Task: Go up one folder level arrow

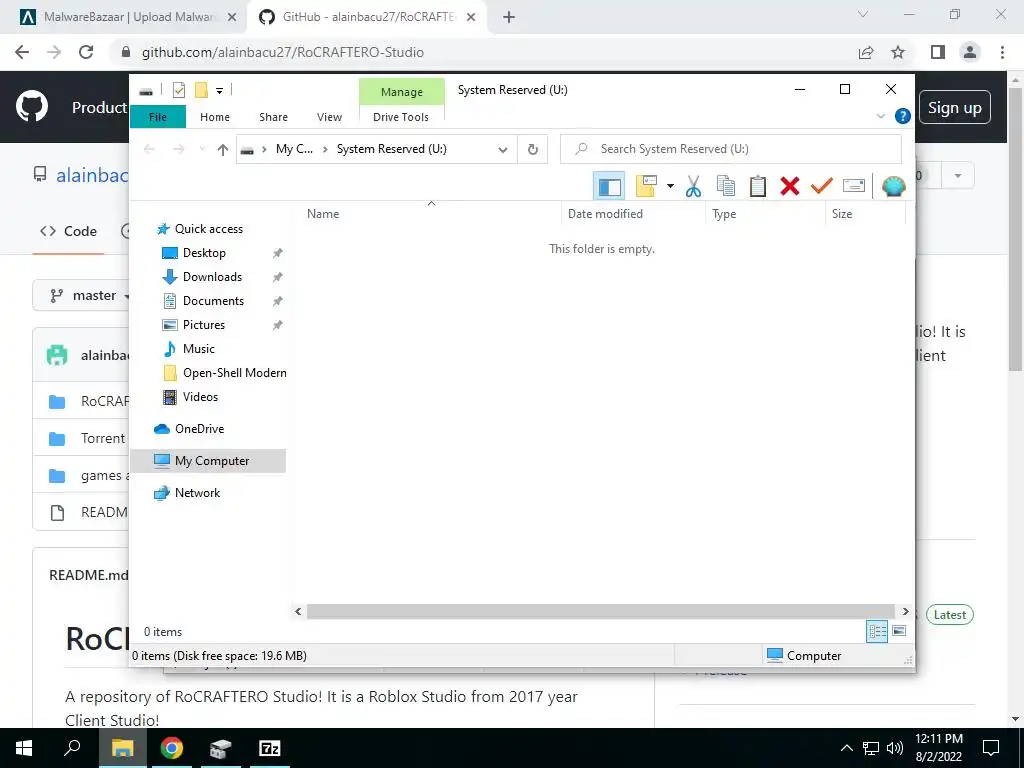Action: (223, 150)
